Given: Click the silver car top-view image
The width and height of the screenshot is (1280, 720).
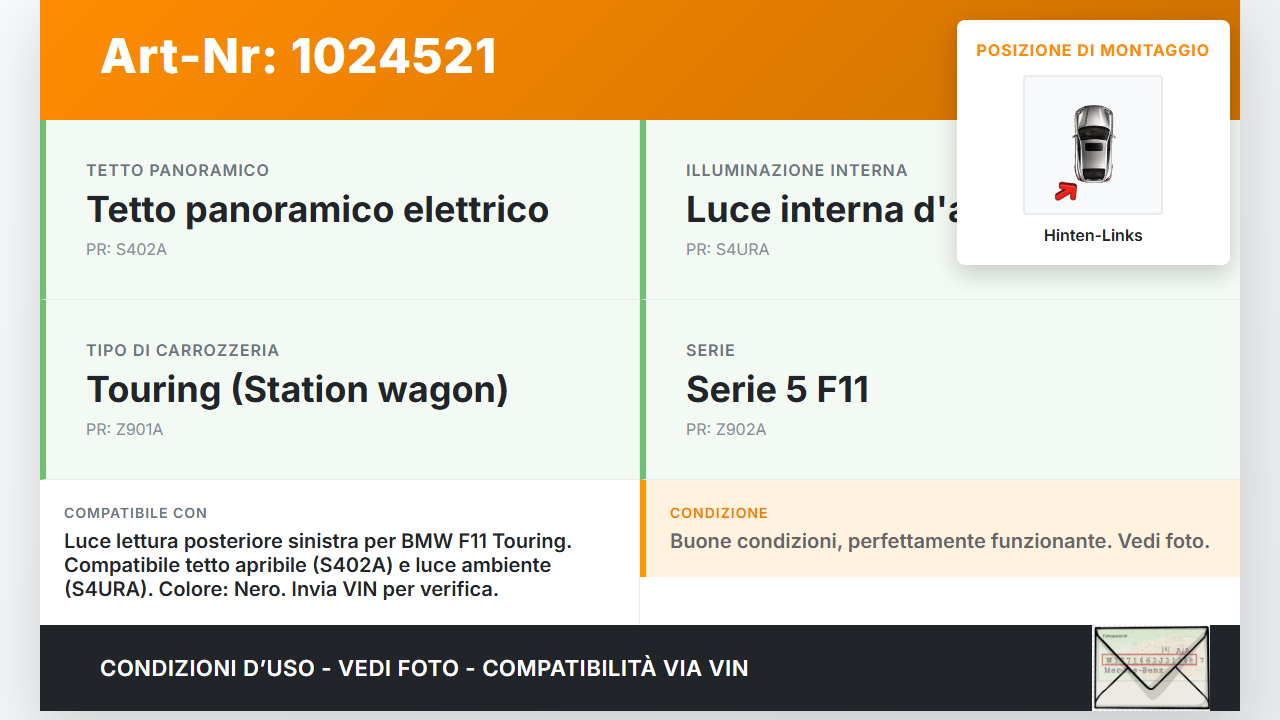Looking at the screenshot, I should [x=1093, y=143].
